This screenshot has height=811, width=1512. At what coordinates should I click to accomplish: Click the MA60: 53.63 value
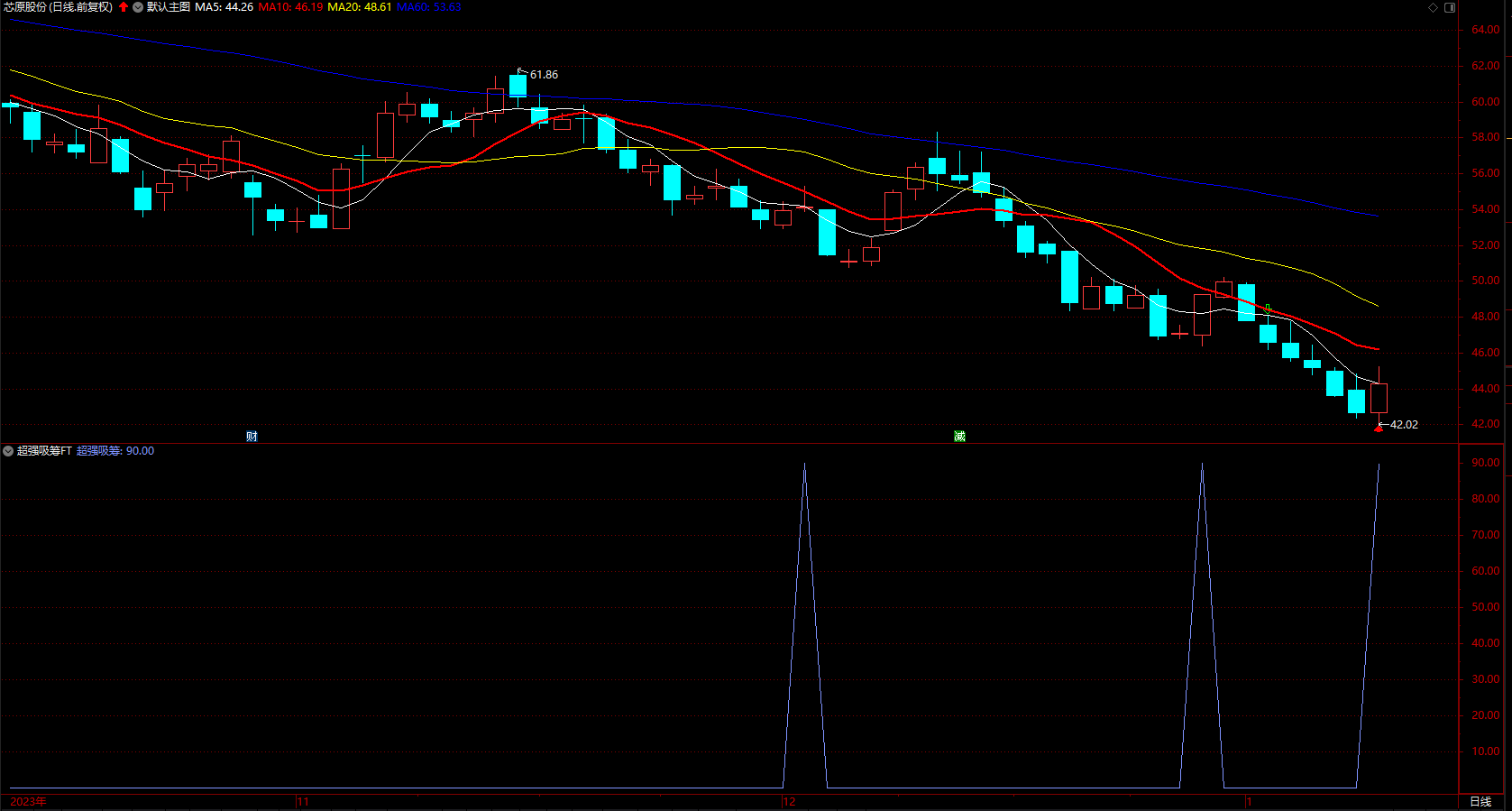(x=429, y=7)
